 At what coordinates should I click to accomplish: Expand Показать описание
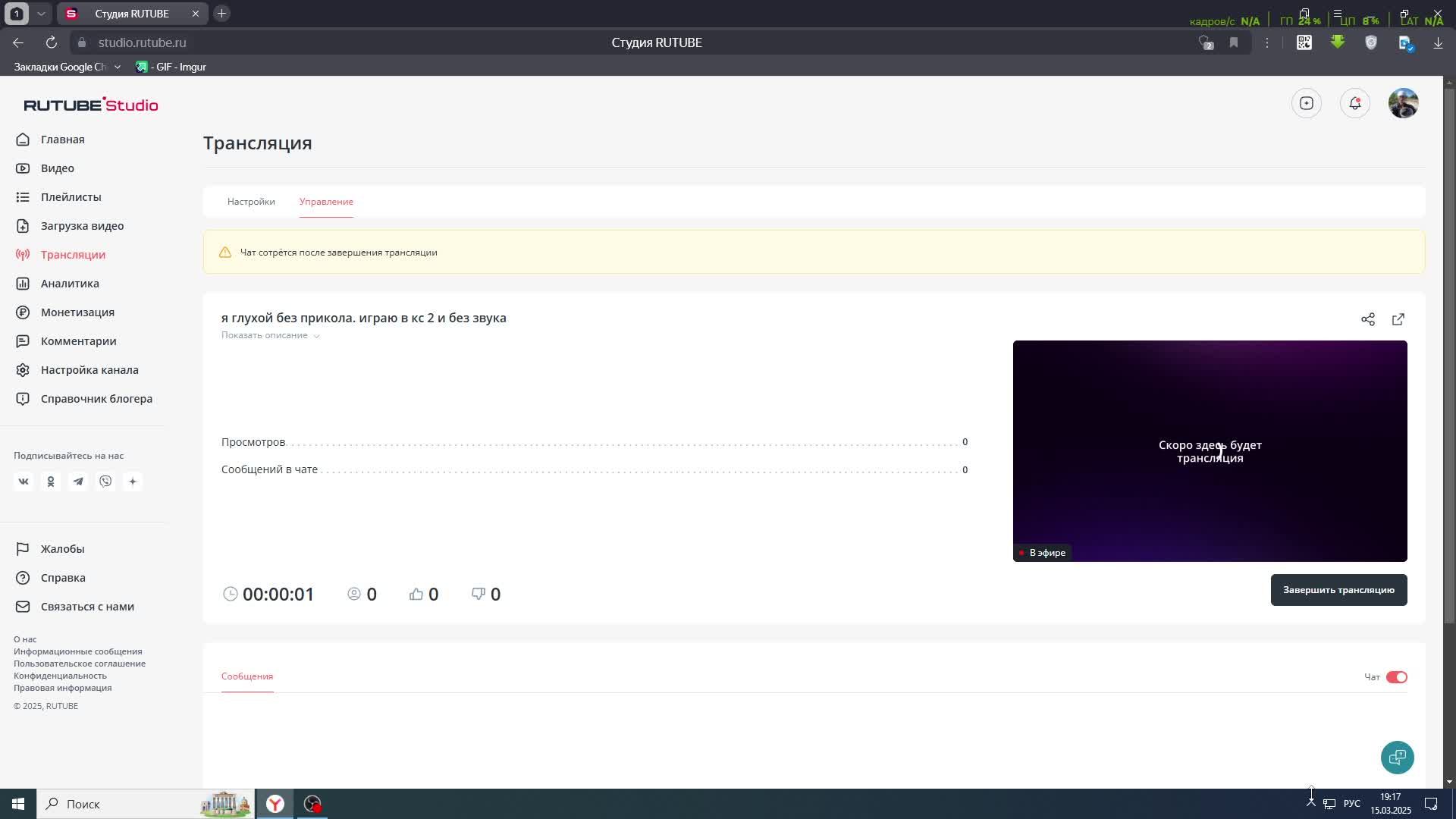[271, 335]
